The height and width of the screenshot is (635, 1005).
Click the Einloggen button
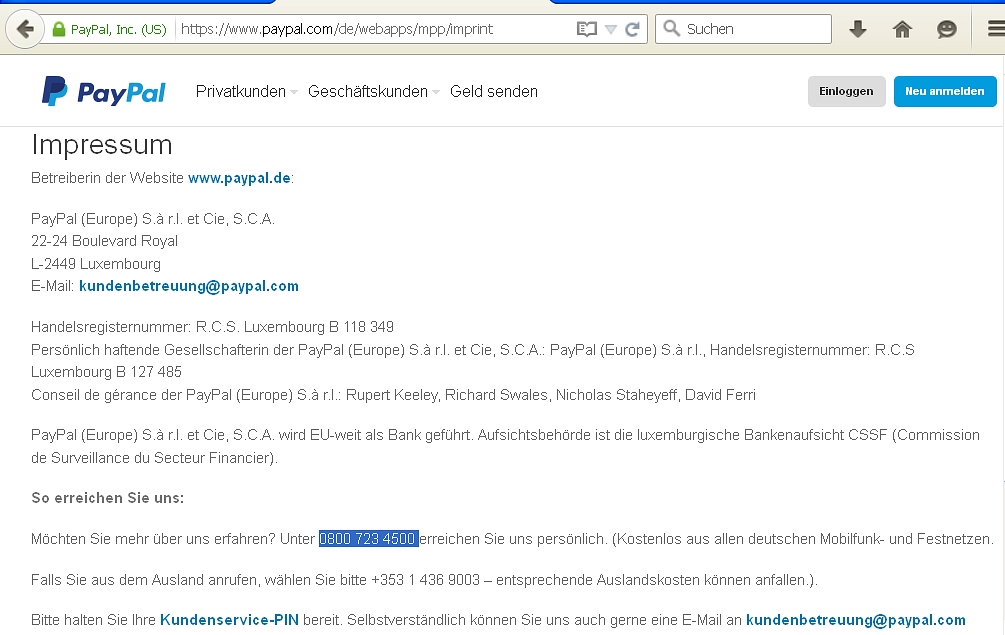(x=846, y=92)
